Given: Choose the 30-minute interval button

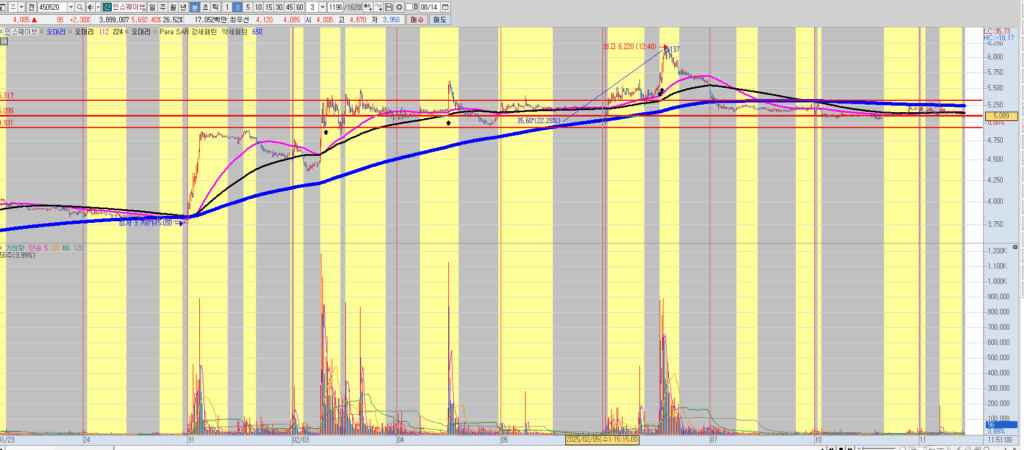Looking at the screenshot, I should pyautogui.click(x=279, y=7).
